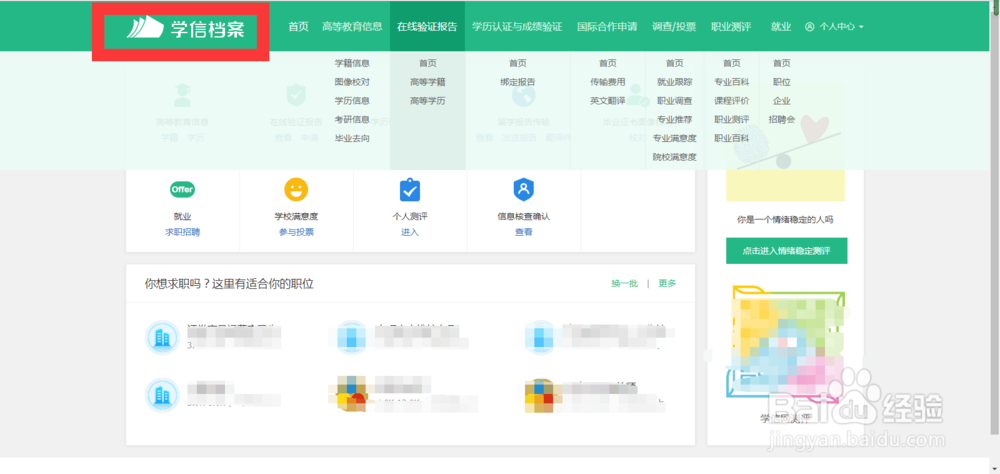Click the 进入 link under 个人测评
Screen dimensions: 1000x474
click(409, 232)
